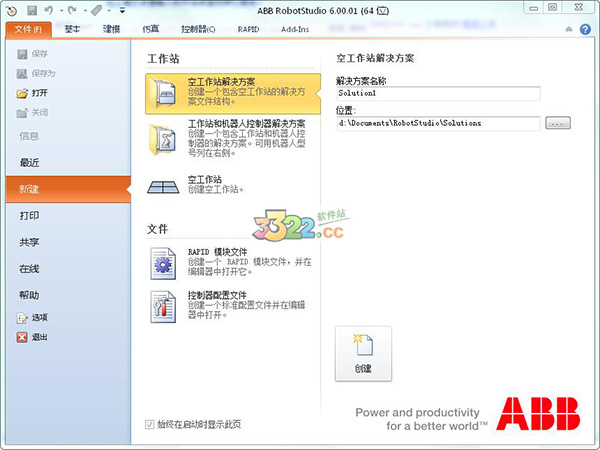Viewport: 600px width, 450px height.
Task: Click the save-as icon beside 保存为
Action: point(22,73)
